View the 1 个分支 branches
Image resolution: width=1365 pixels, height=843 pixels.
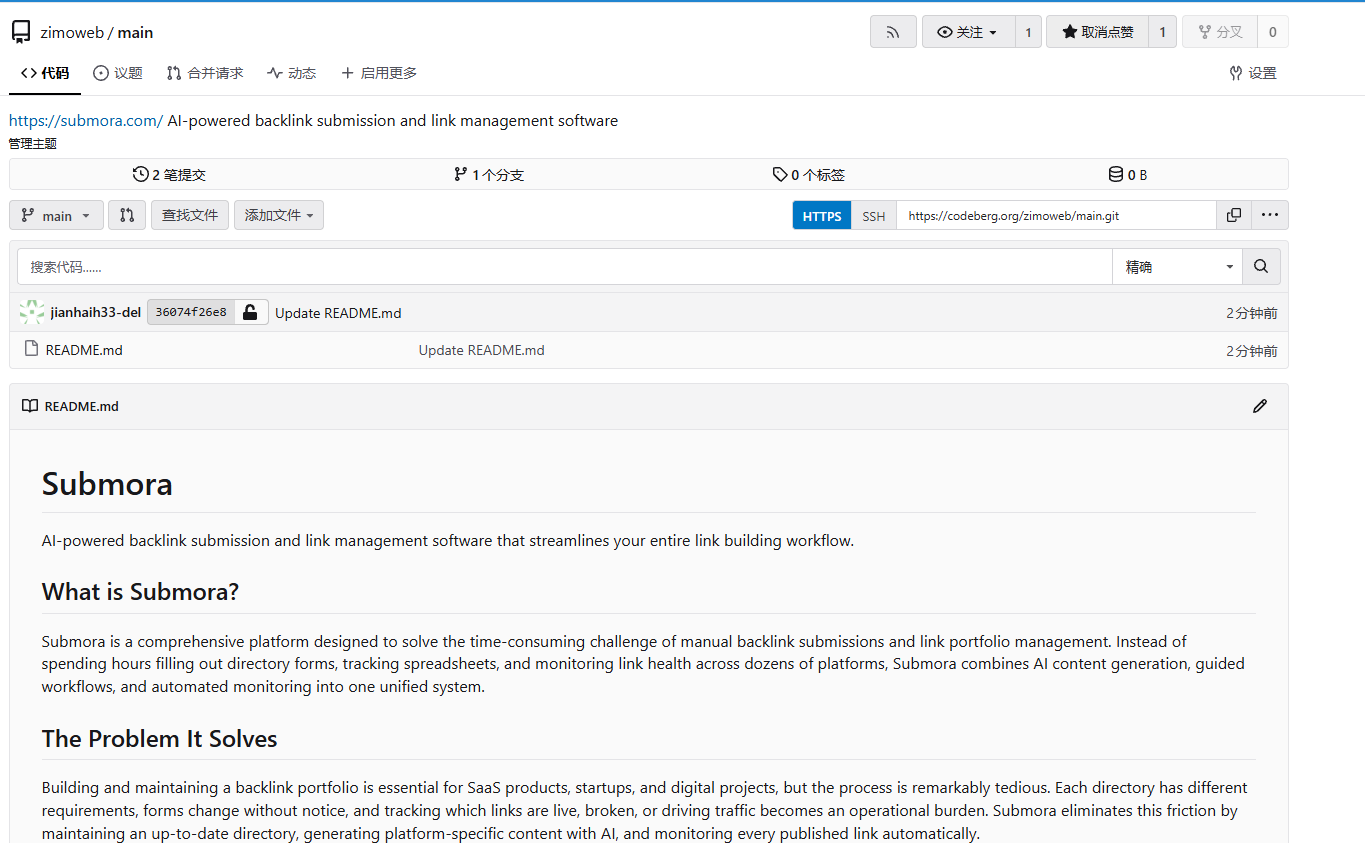tap(488, 174)
